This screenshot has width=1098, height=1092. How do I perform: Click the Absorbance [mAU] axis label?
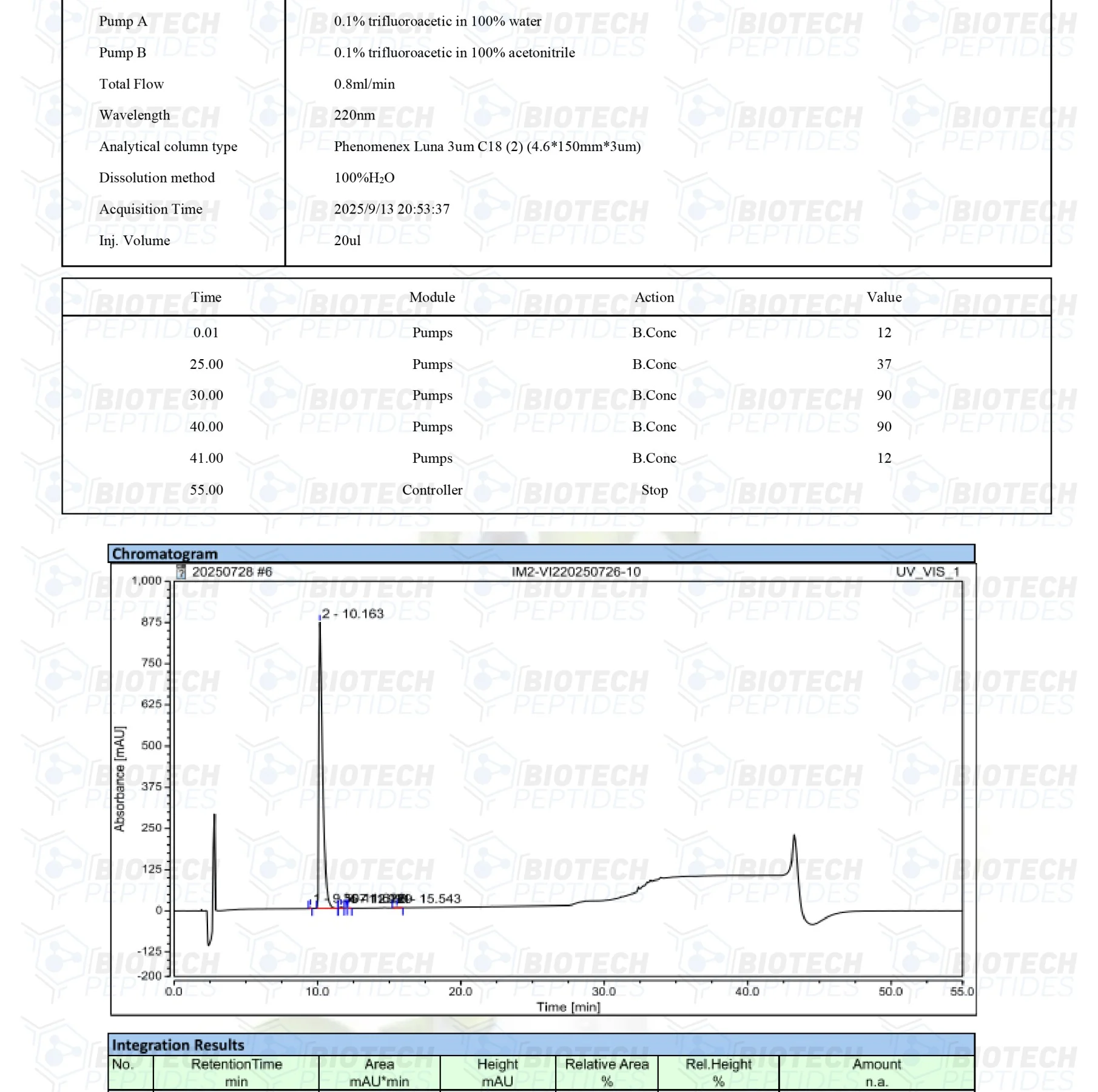coord(120,778)
